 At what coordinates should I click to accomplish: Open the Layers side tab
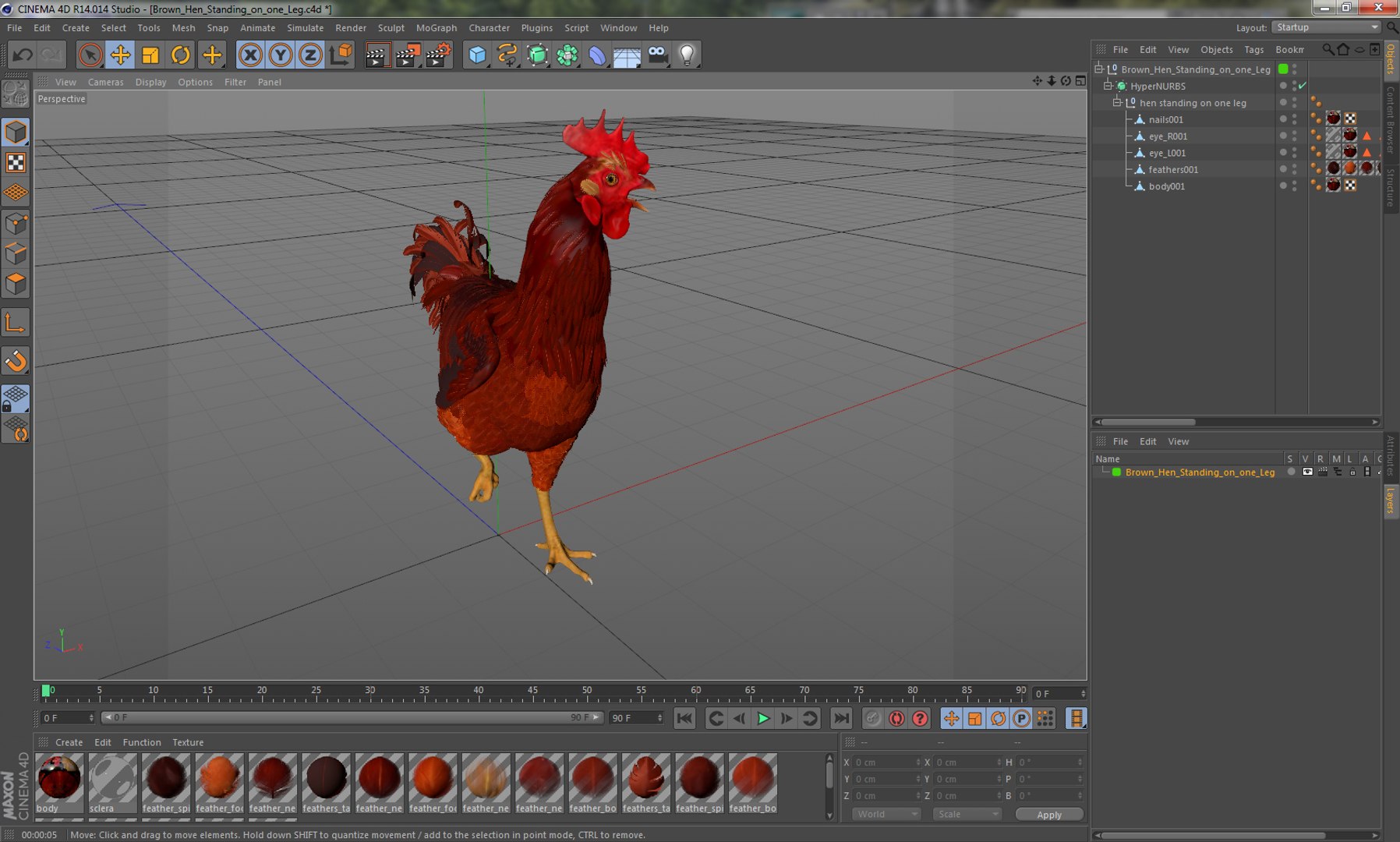tap(1390, 500)
